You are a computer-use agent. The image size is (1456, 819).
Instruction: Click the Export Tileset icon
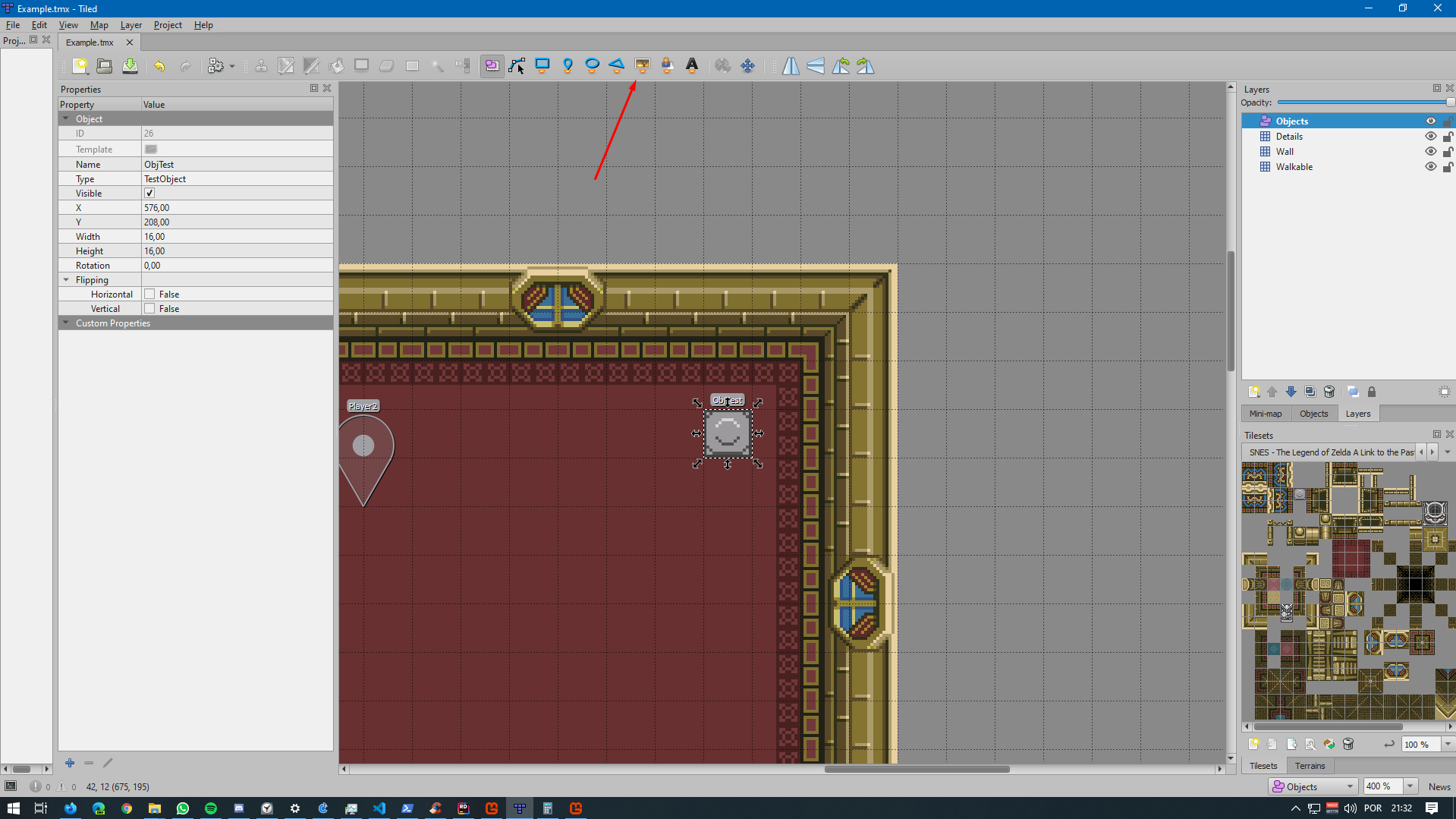[1291, 745]
